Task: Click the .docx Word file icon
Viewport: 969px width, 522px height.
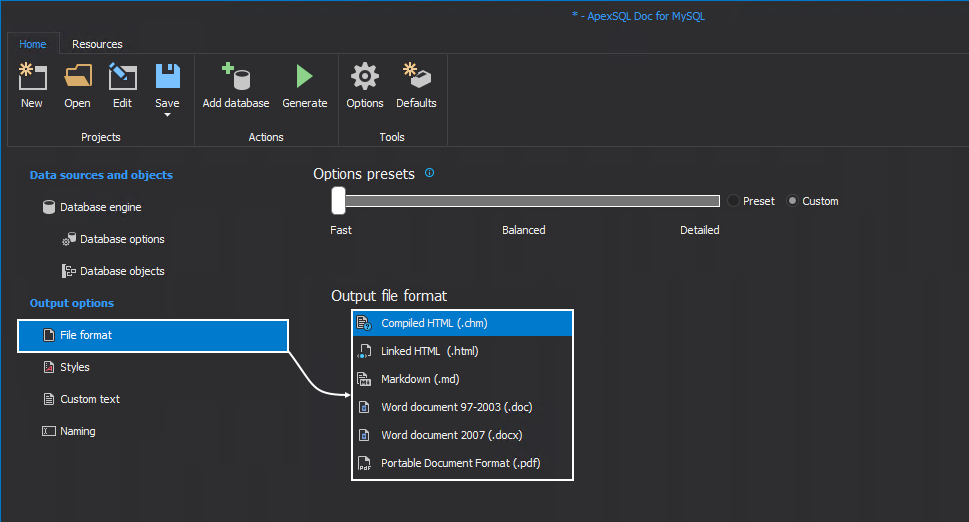Action: pyautogui.click(x=364, y=435)
